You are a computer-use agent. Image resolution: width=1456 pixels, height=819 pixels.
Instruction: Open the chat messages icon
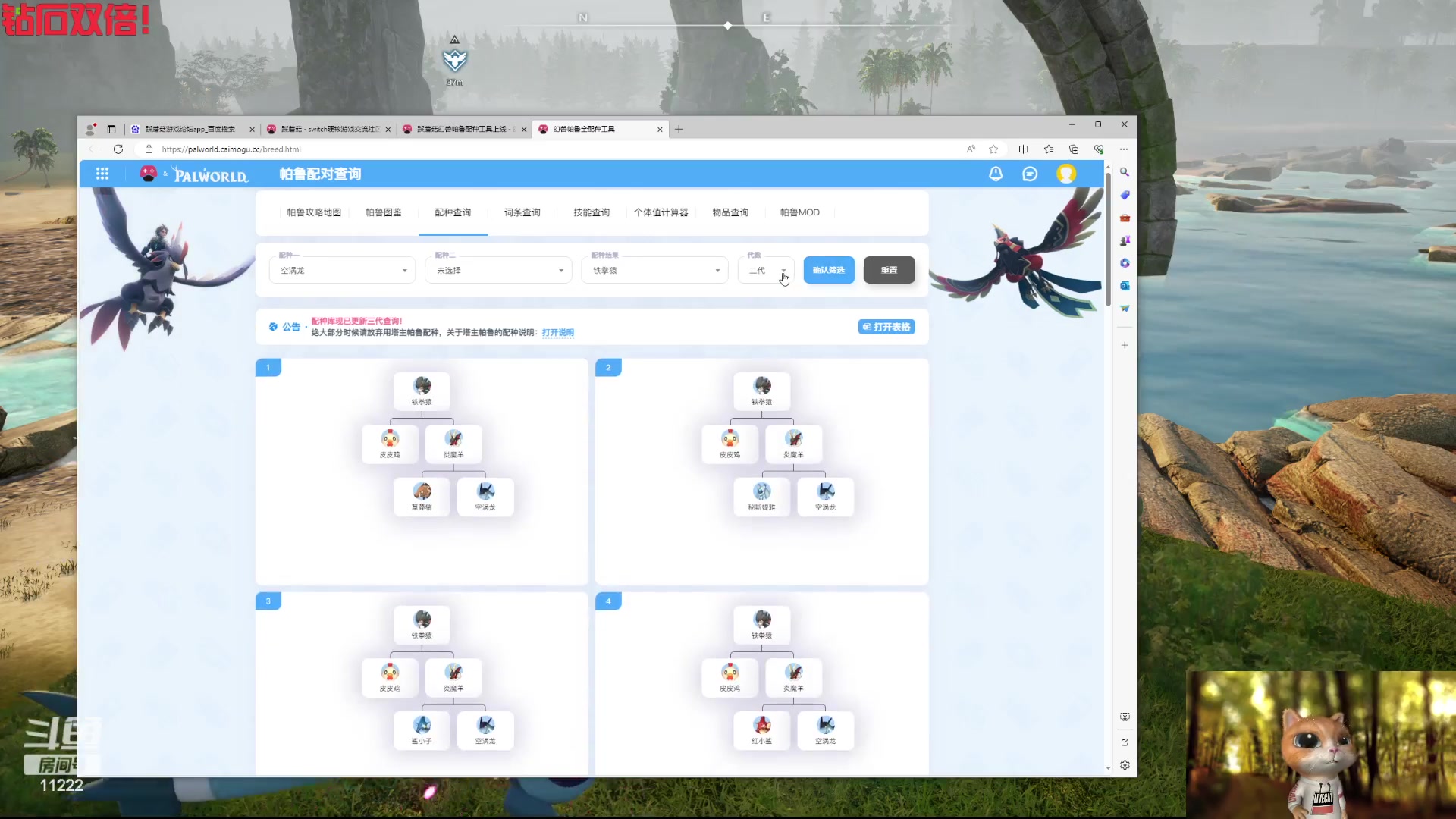[x=1030, y=174]
